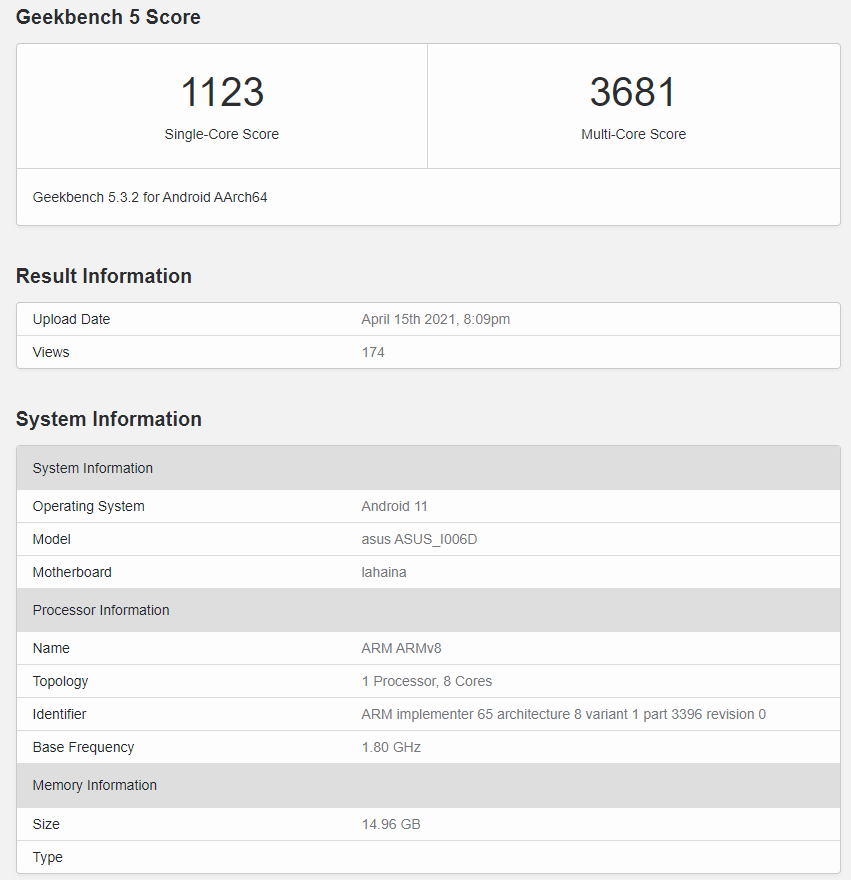Select the Single-Core Score label
This screenshot has height=880, width=851.
222,134
